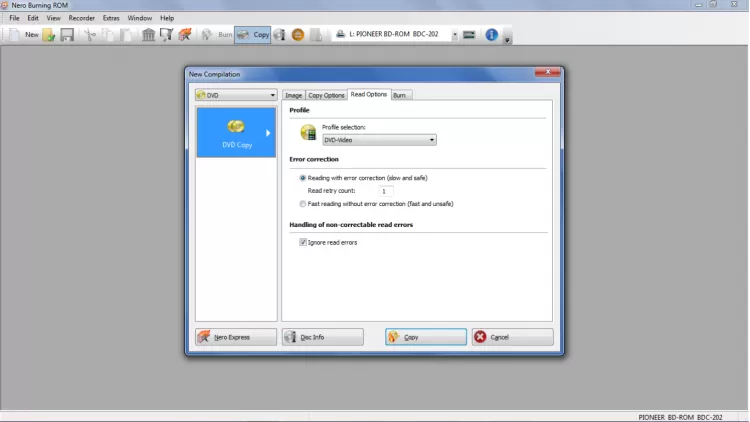Open the File menu

[14, 18]
